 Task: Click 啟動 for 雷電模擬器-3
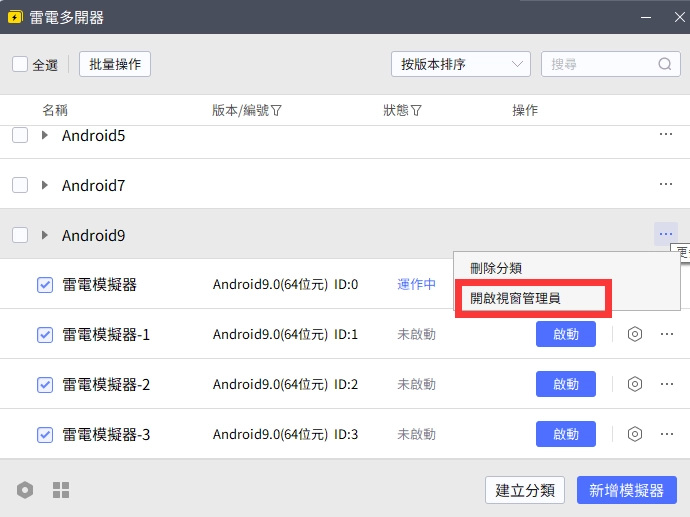coord(566,434)
